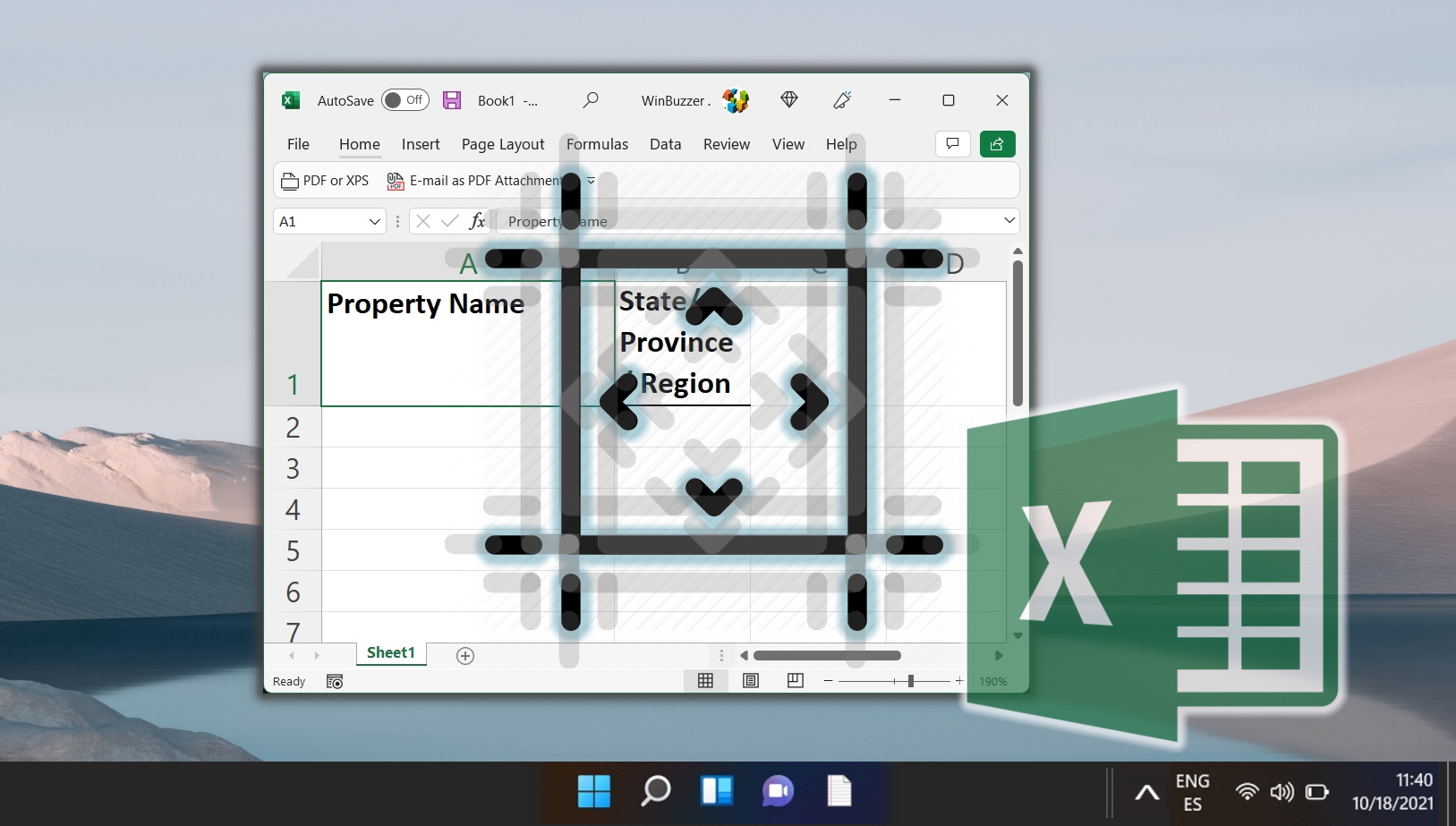This screenshot has height=826, width=1456.
Task: Click the diamond premium icon
Action: tap(789, 100)
